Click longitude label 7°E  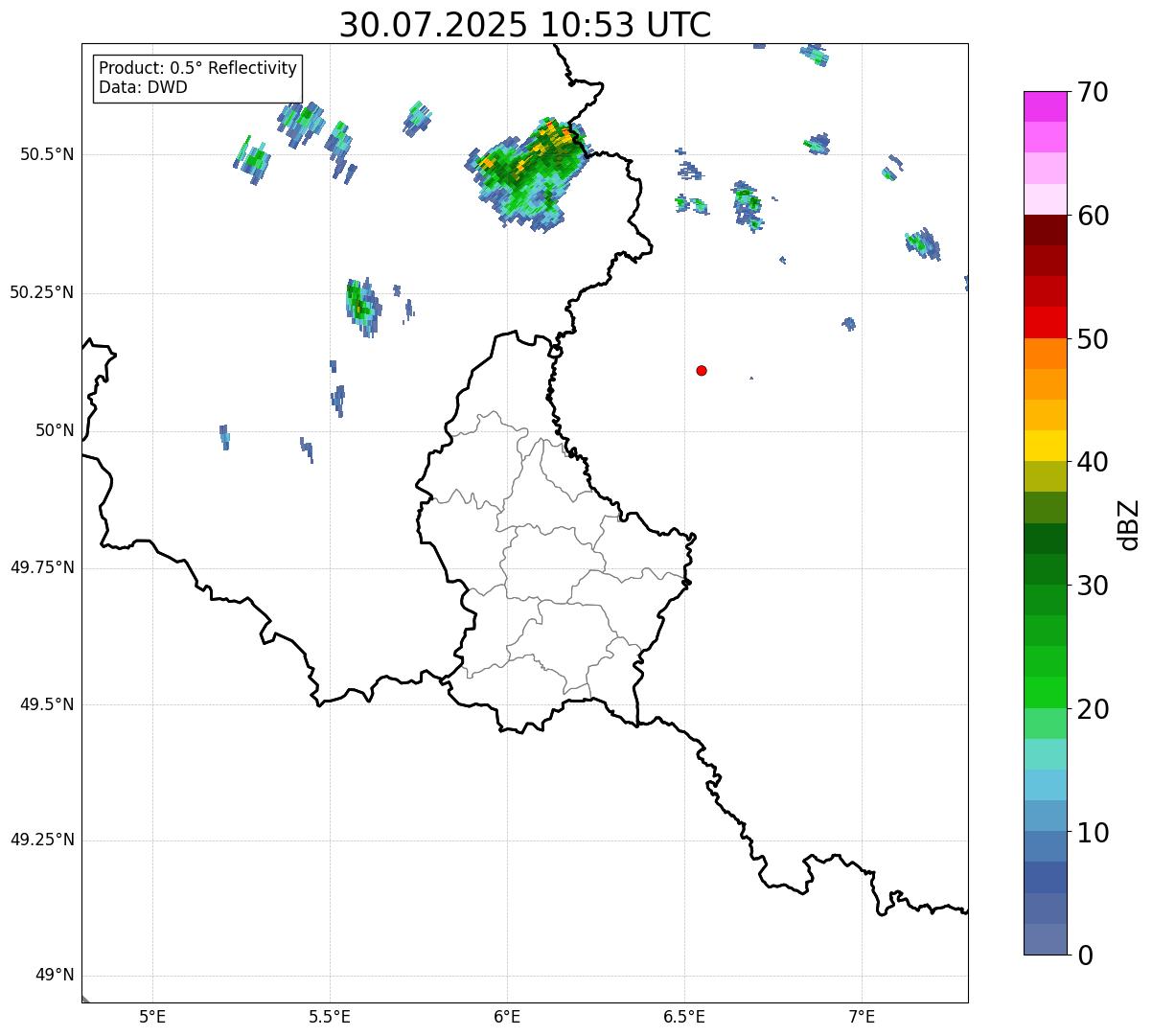(x=862, y=1017)
